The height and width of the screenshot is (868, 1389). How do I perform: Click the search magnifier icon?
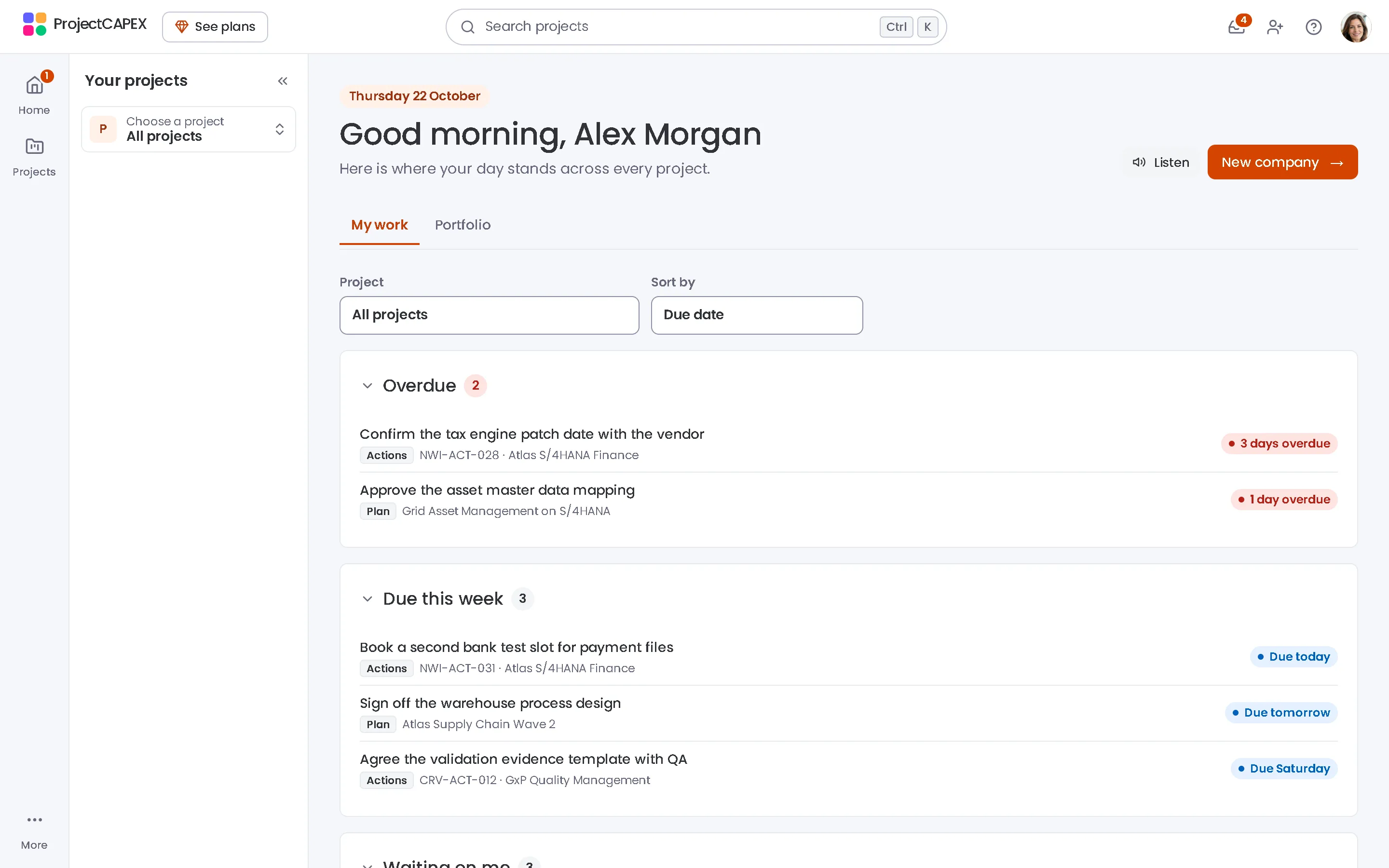pos(468,27)
